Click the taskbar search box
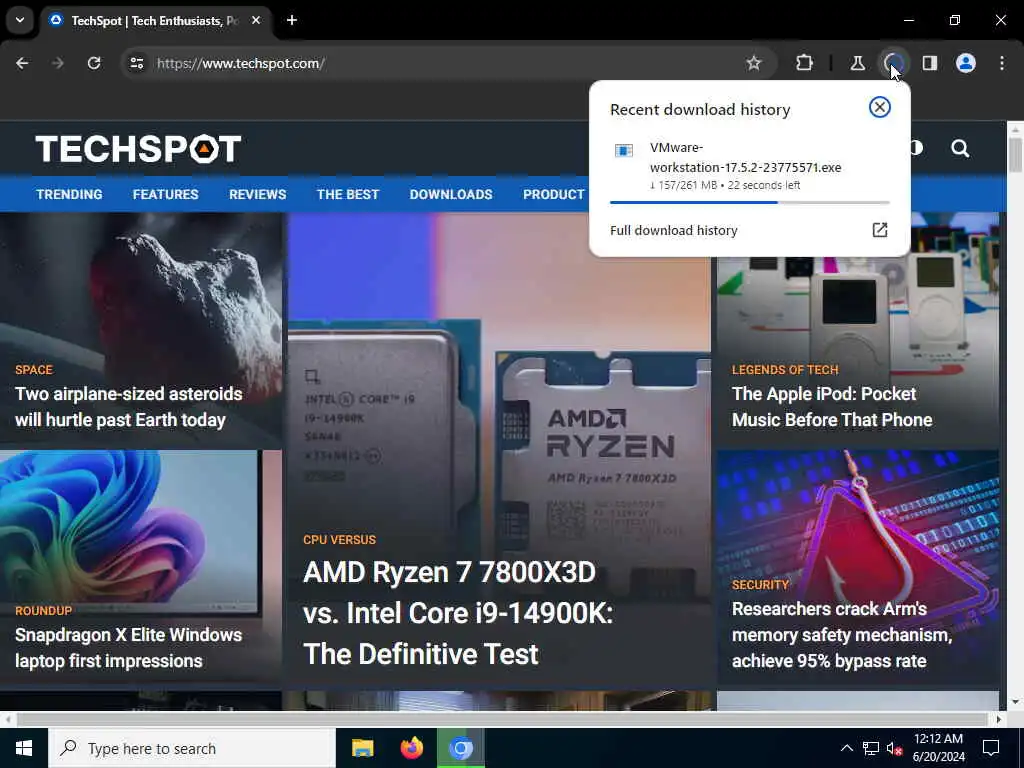The height and width of the screenshot is (768, 1024). [x=191, y=748]
